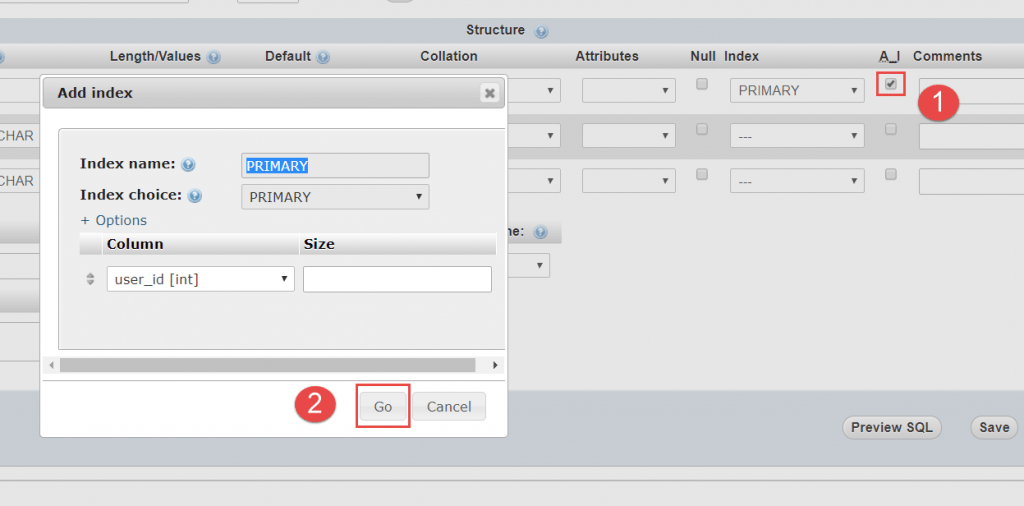1024x506 pixels.
Task: Open the help icon next to Index choice
Action: tap(195, 196)
